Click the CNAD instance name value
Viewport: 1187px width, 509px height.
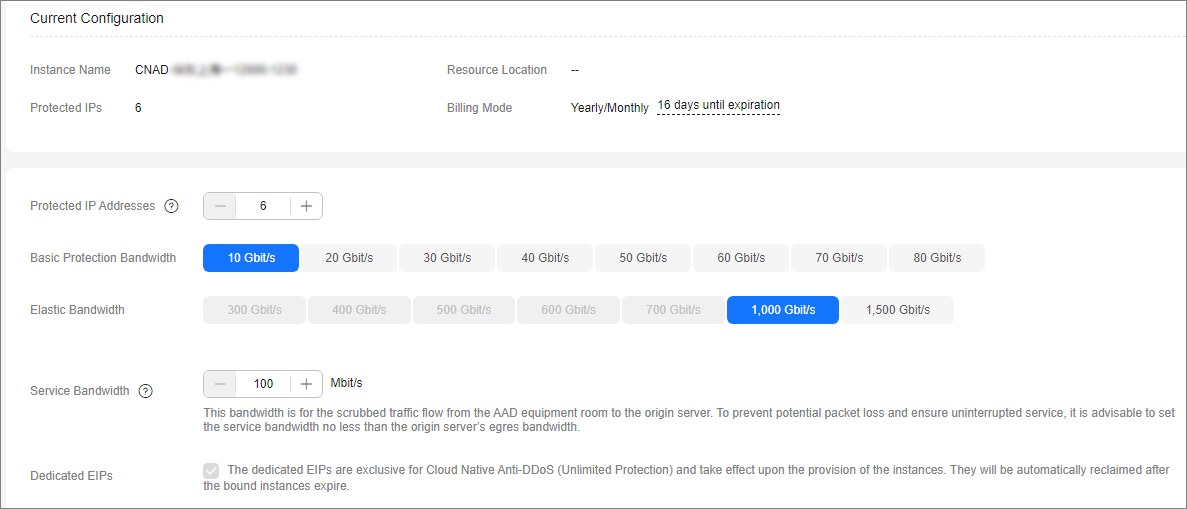pyautogui.click(x=216, y=70)
